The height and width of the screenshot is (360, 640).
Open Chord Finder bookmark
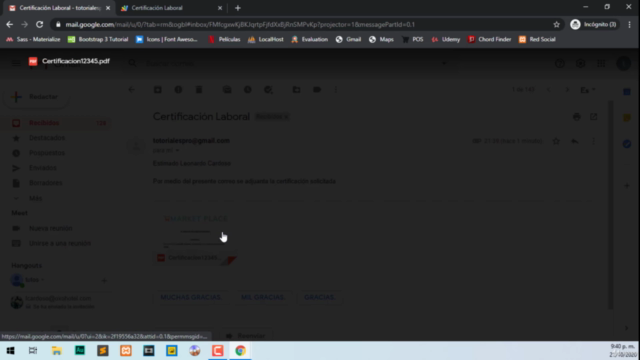[489, 39]
